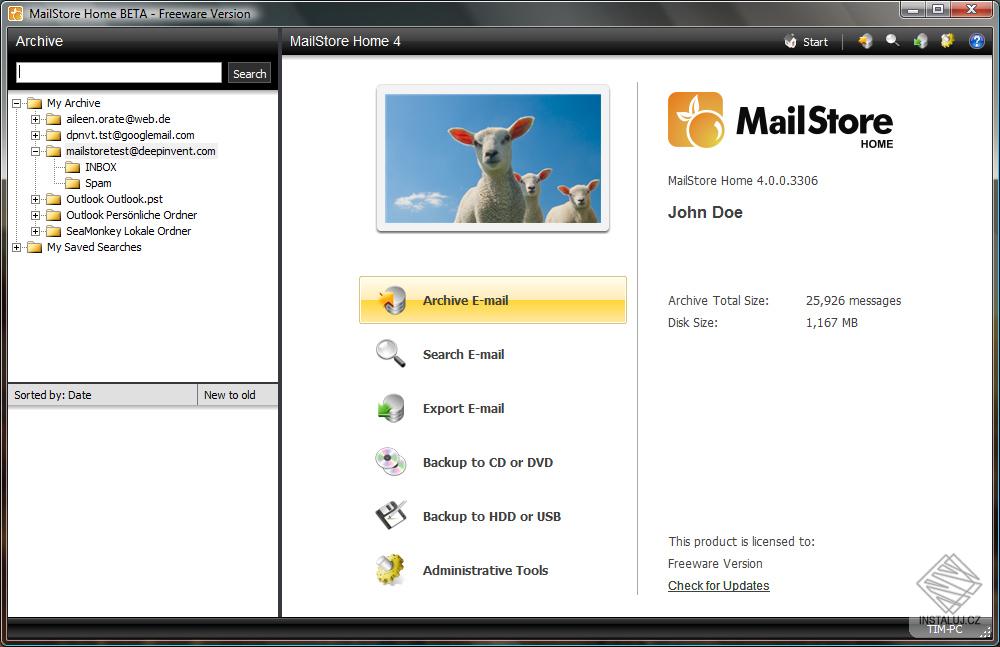Select the Search E-mail magnifier icon in toolbar

(891, 41)
